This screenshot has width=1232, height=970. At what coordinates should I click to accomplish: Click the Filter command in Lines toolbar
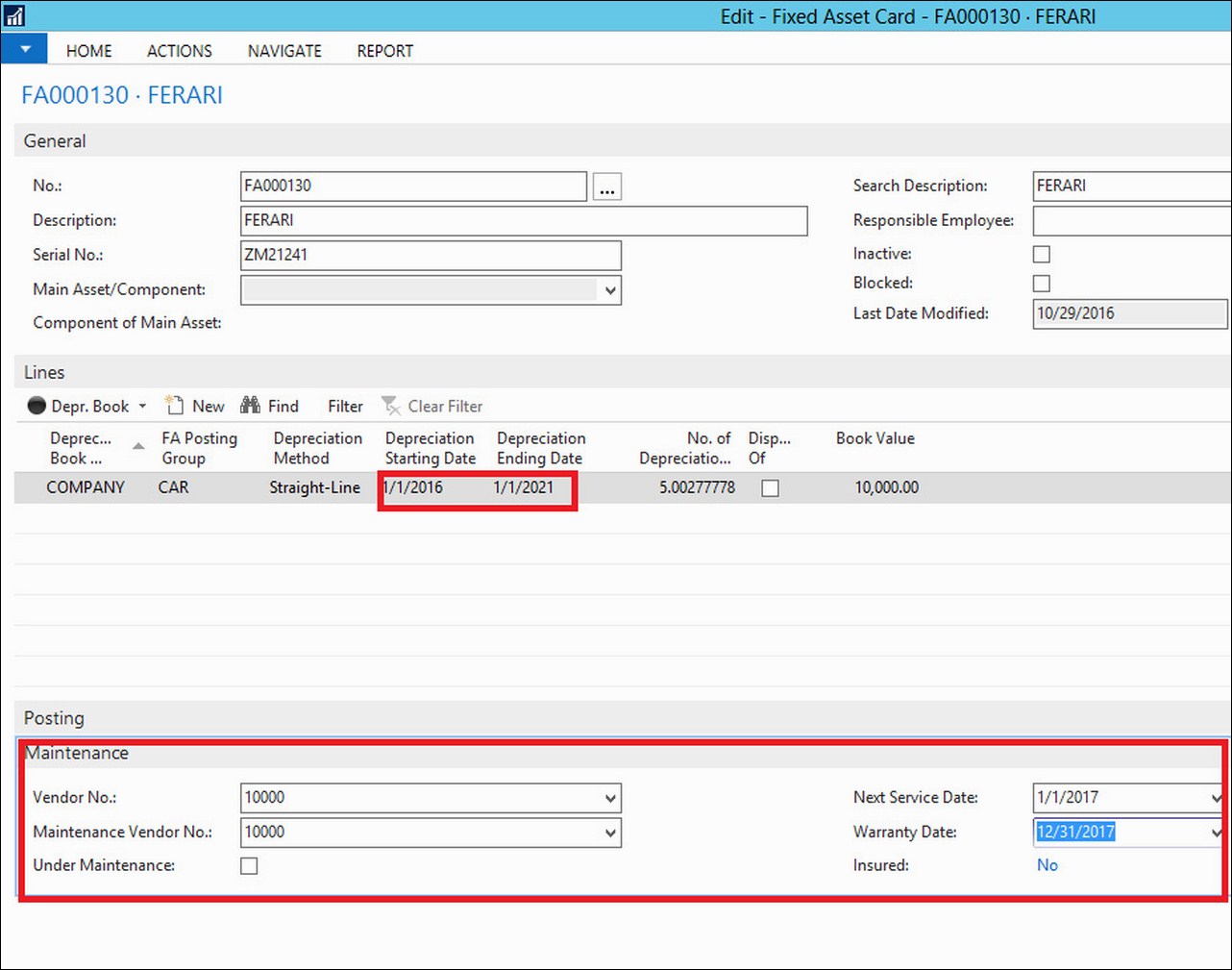coord(345,407)
